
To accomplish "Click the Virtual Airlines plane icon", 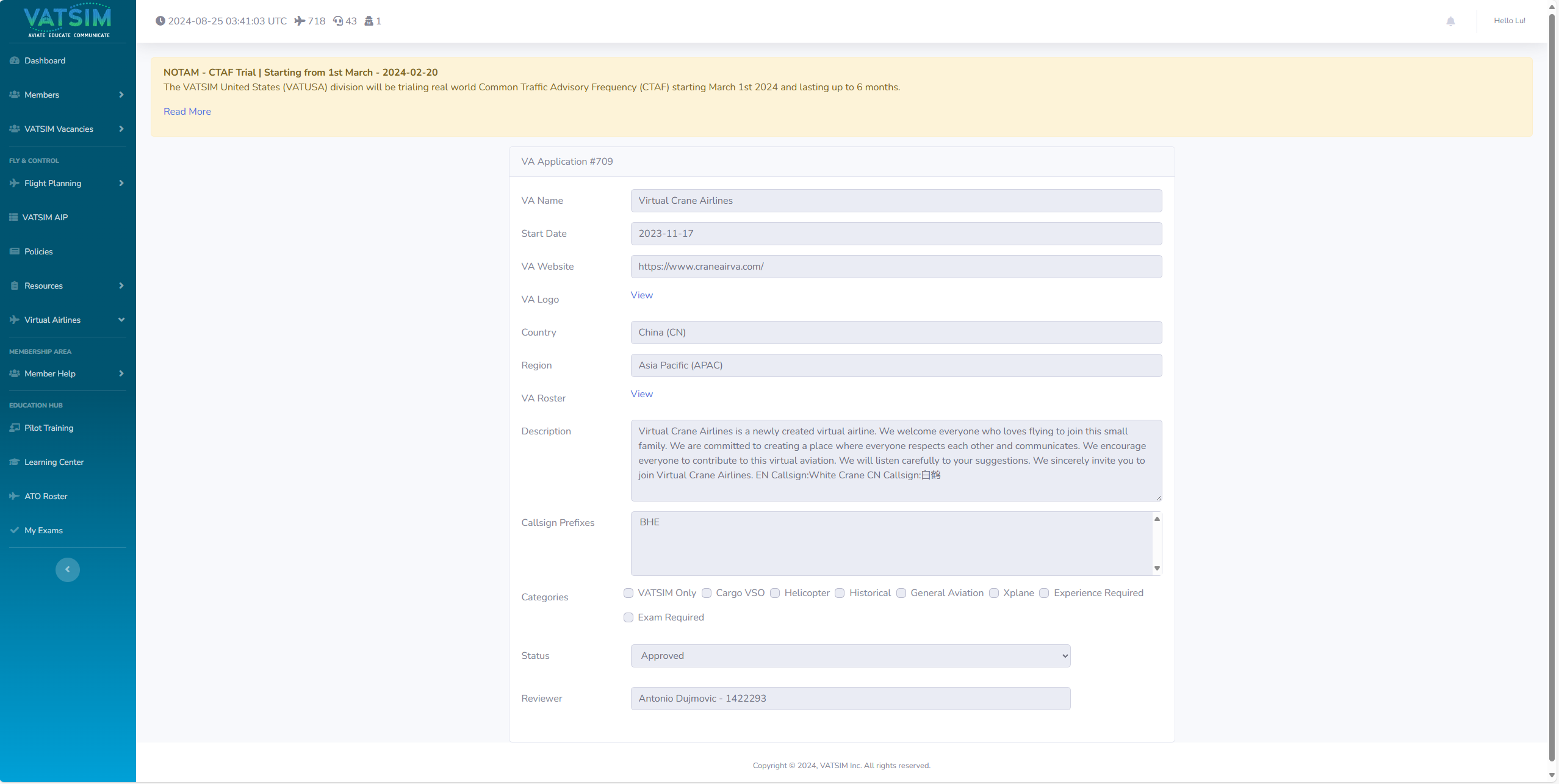I will tap(15, 320).
